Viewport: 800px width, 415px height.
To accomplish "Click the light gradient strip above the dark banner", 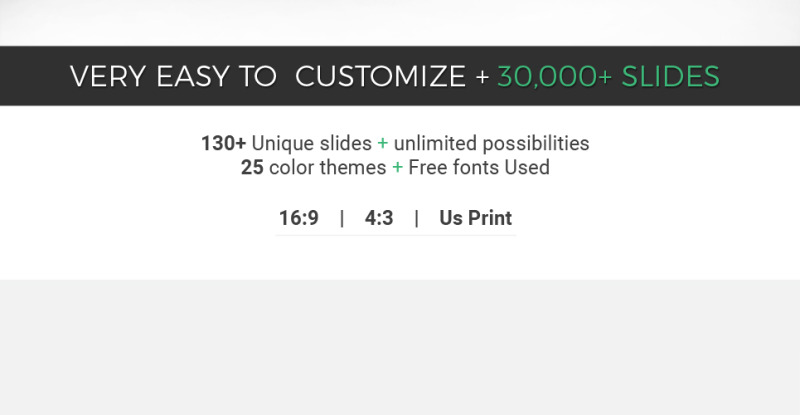I will 400,23.
